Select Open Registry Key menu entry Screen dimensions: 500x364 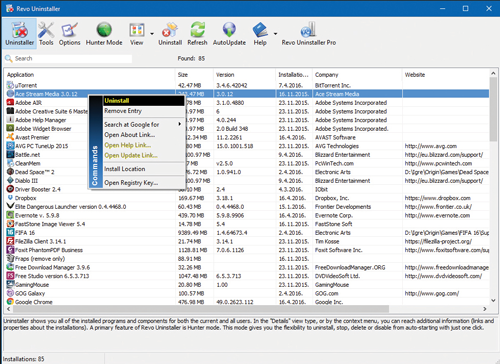(x=143, y=183)
